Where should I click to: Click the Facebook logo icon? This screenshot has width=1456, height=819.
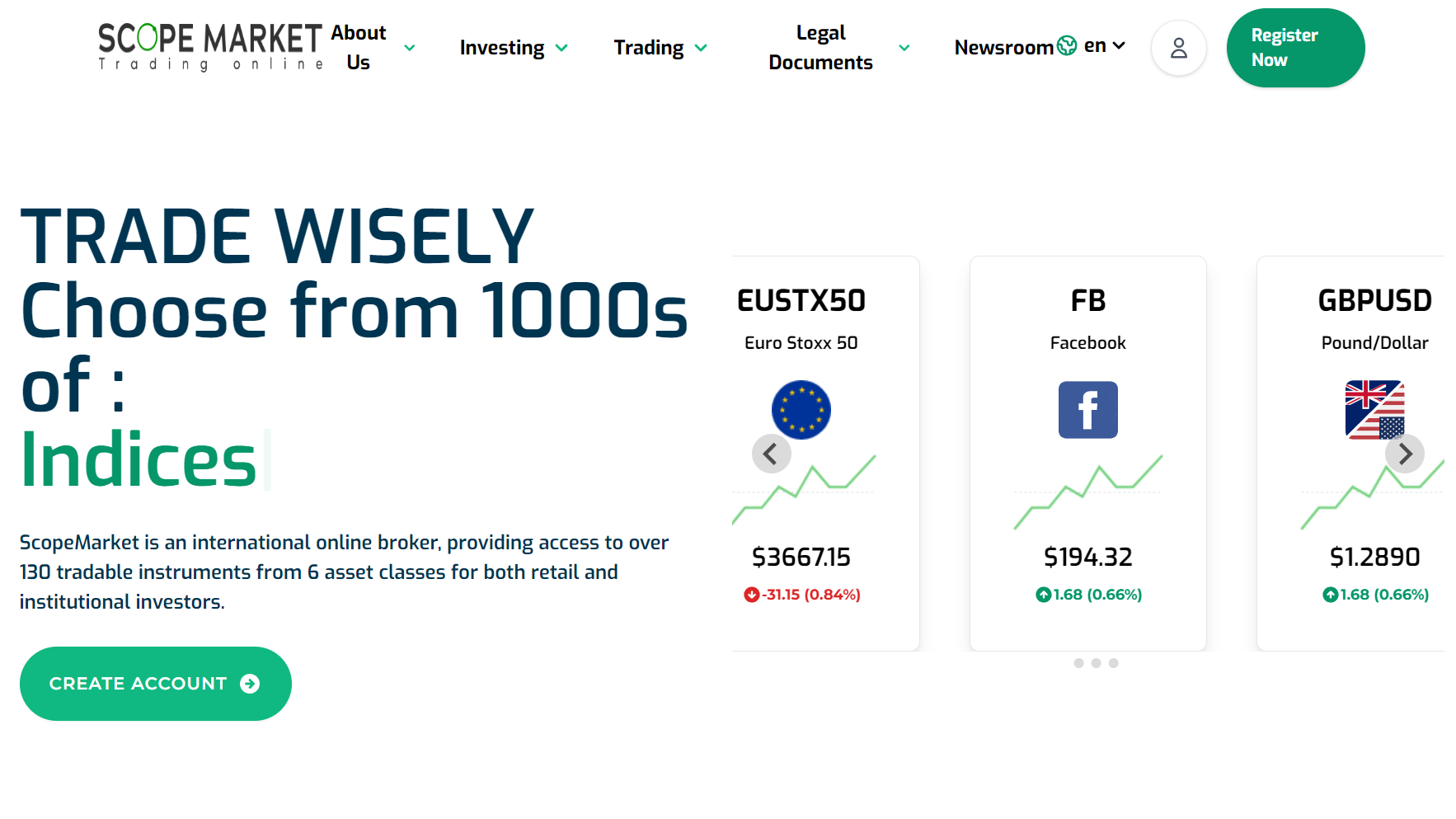[1087, 410]
